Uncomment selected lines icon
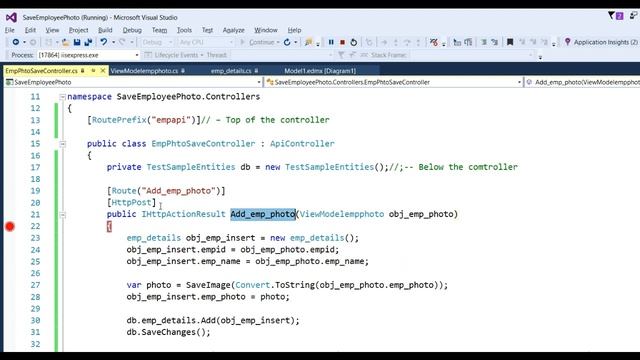 click(x=495, y=42)
